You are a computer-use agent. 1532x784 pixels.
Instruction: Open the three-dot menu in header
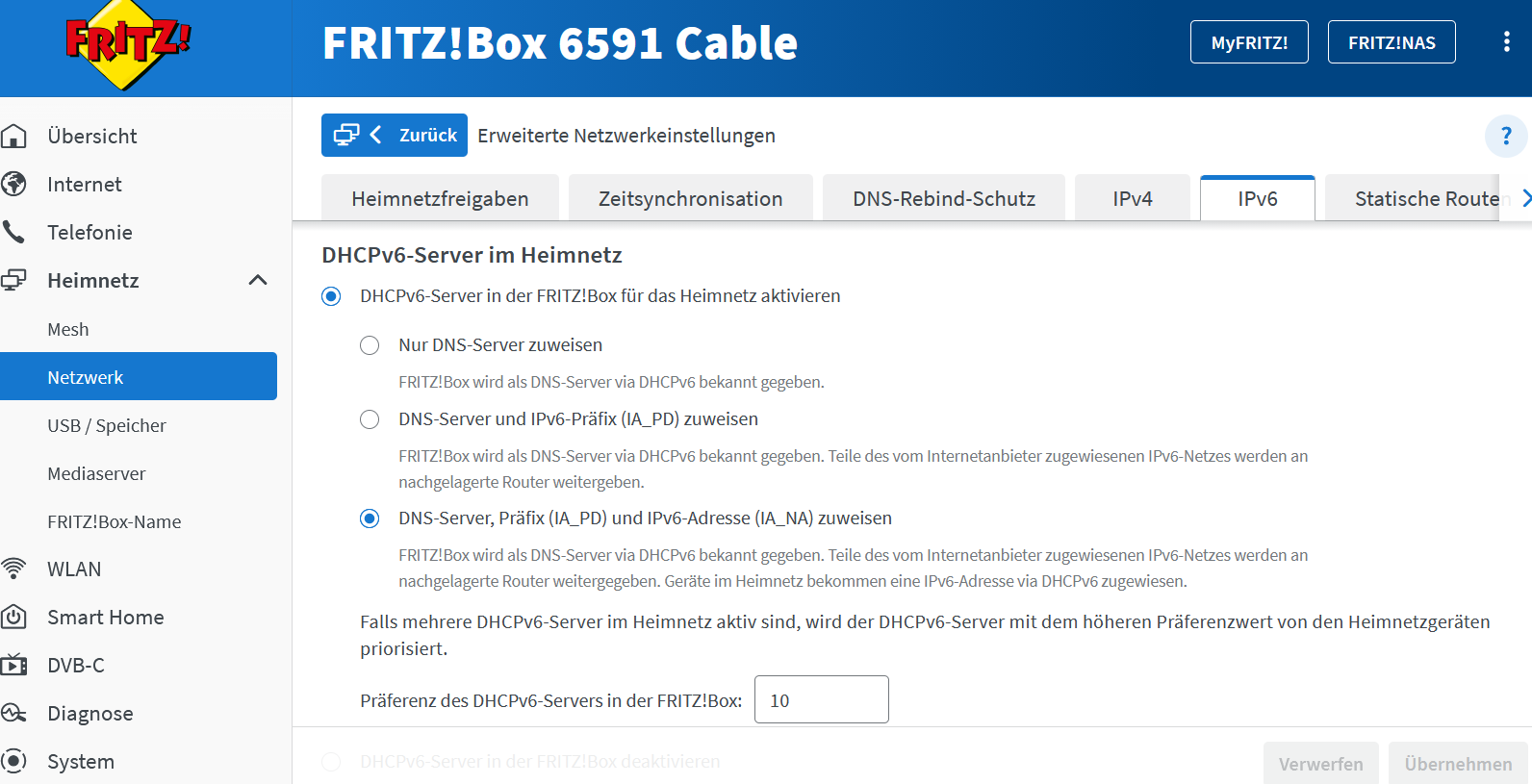(x=1506, y=42)
